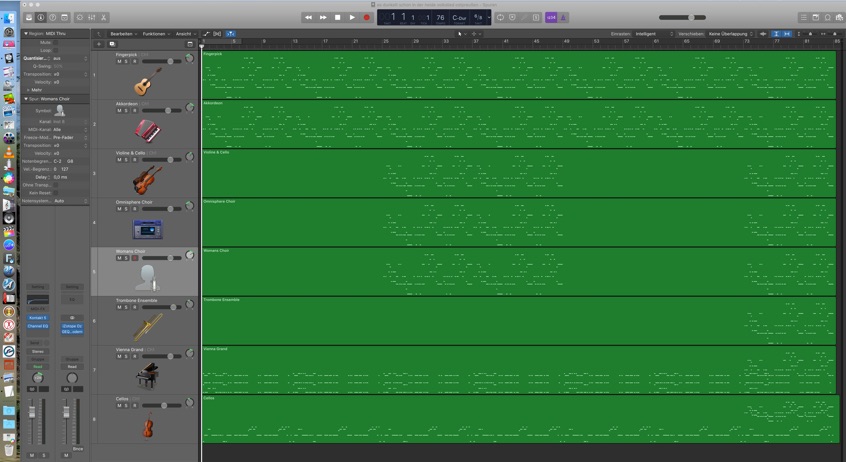
Task: Open the Toolbar display icon
Action: tap(64, 17)
